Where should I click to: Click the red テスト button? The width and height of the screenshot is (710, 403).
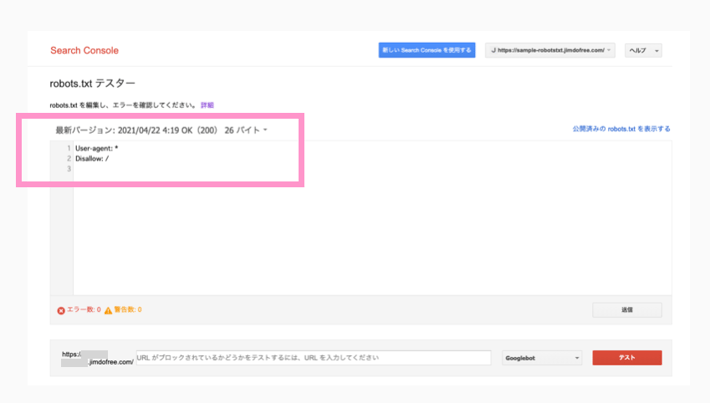click(x=627, y=358)
